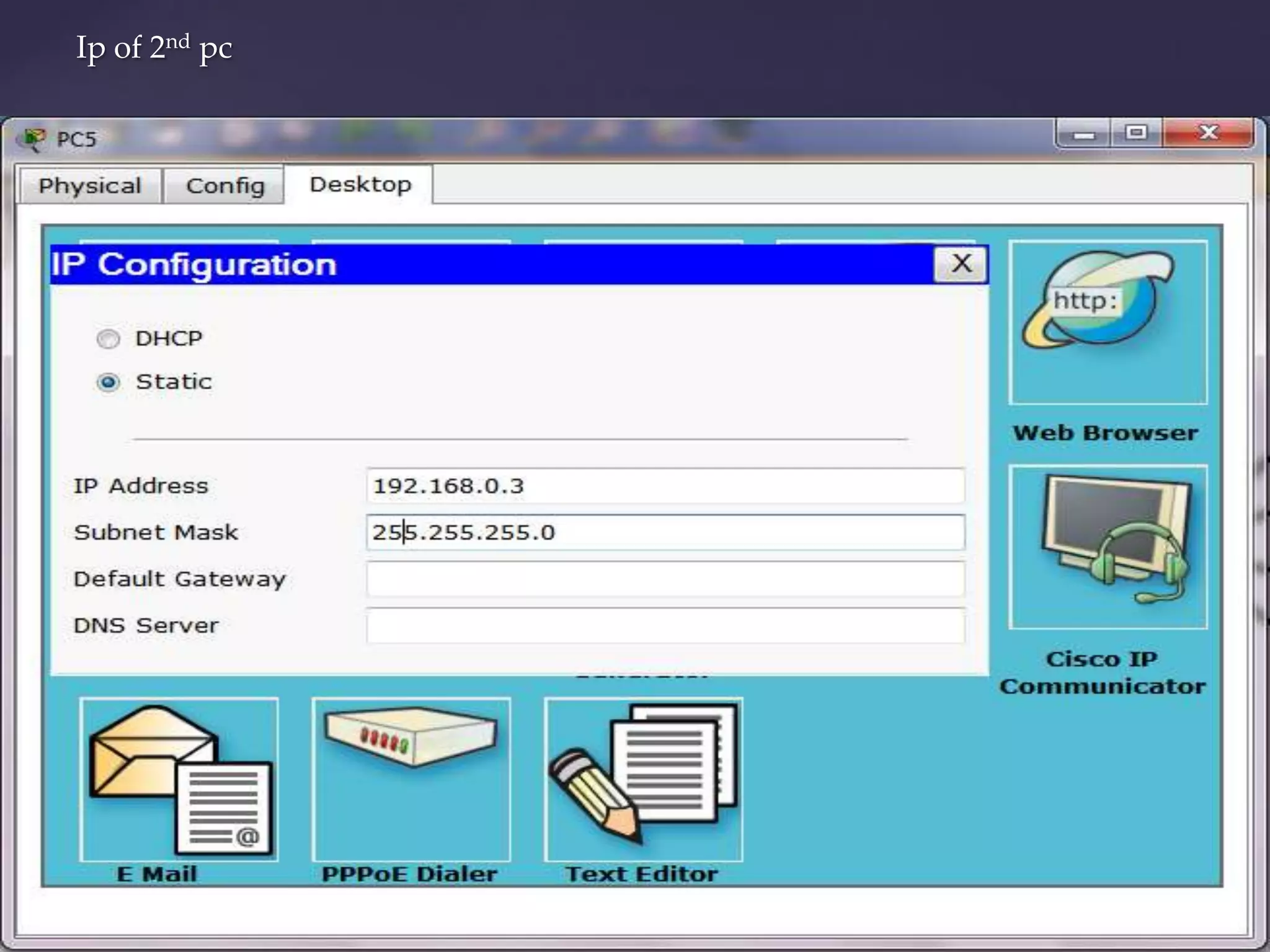Select the Static radio button
This screenshot has width=1270, height=952.
pyautogui.click(x=109, y=382)
